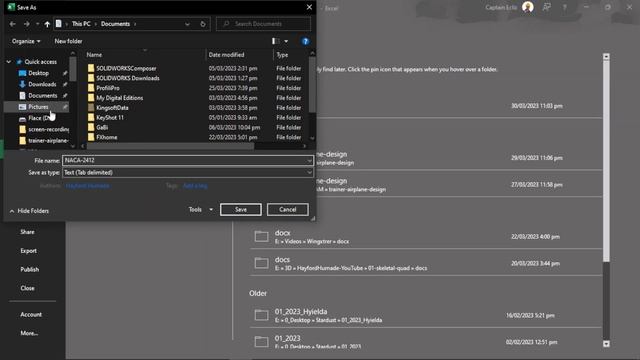This screenshot has height=360, width=640.
Task: Select the GaBi folder
Action: 102,127
